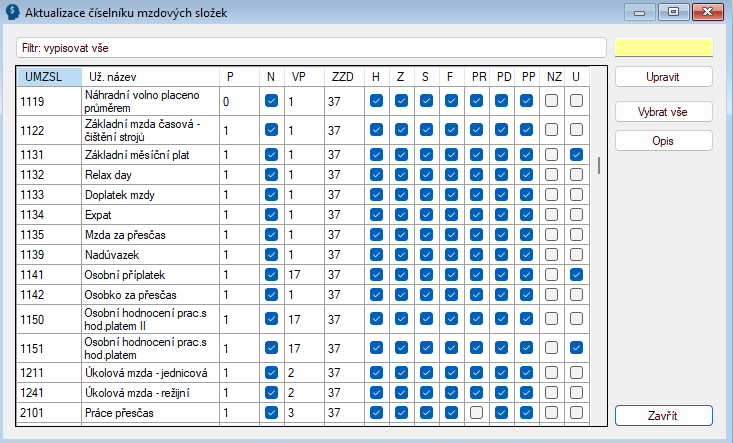
Task: Click the VP column header
Action: (304, 77)
